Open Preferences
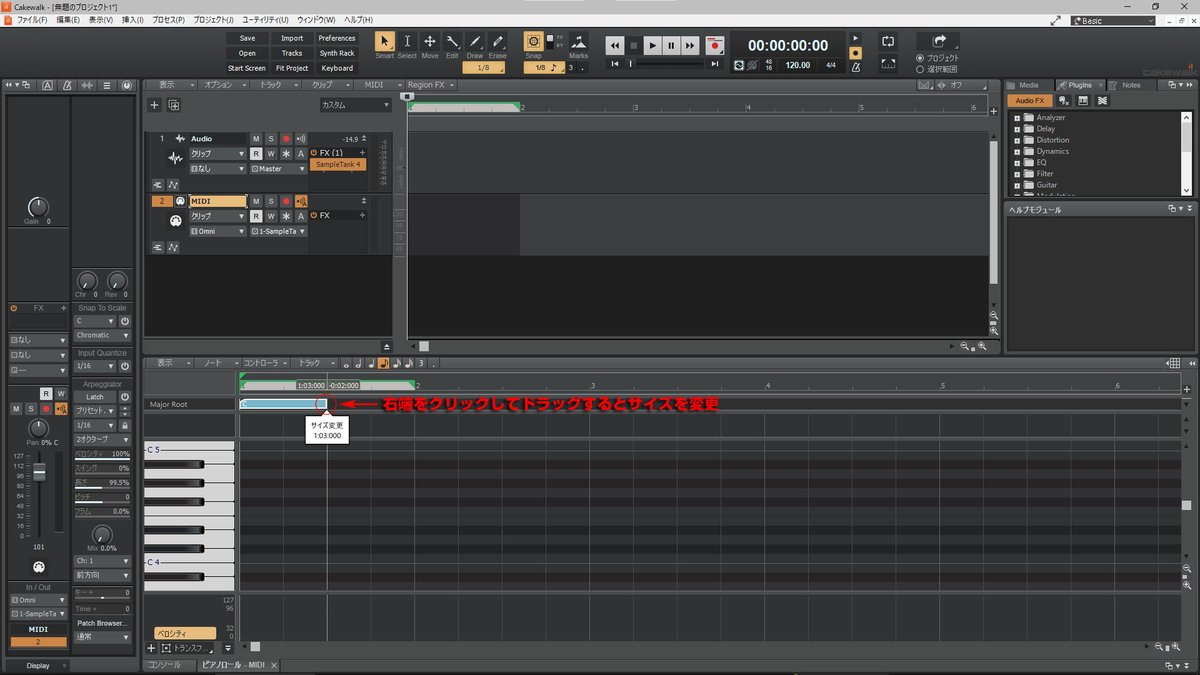The image size is (1200, 675). tap(337, 38)
